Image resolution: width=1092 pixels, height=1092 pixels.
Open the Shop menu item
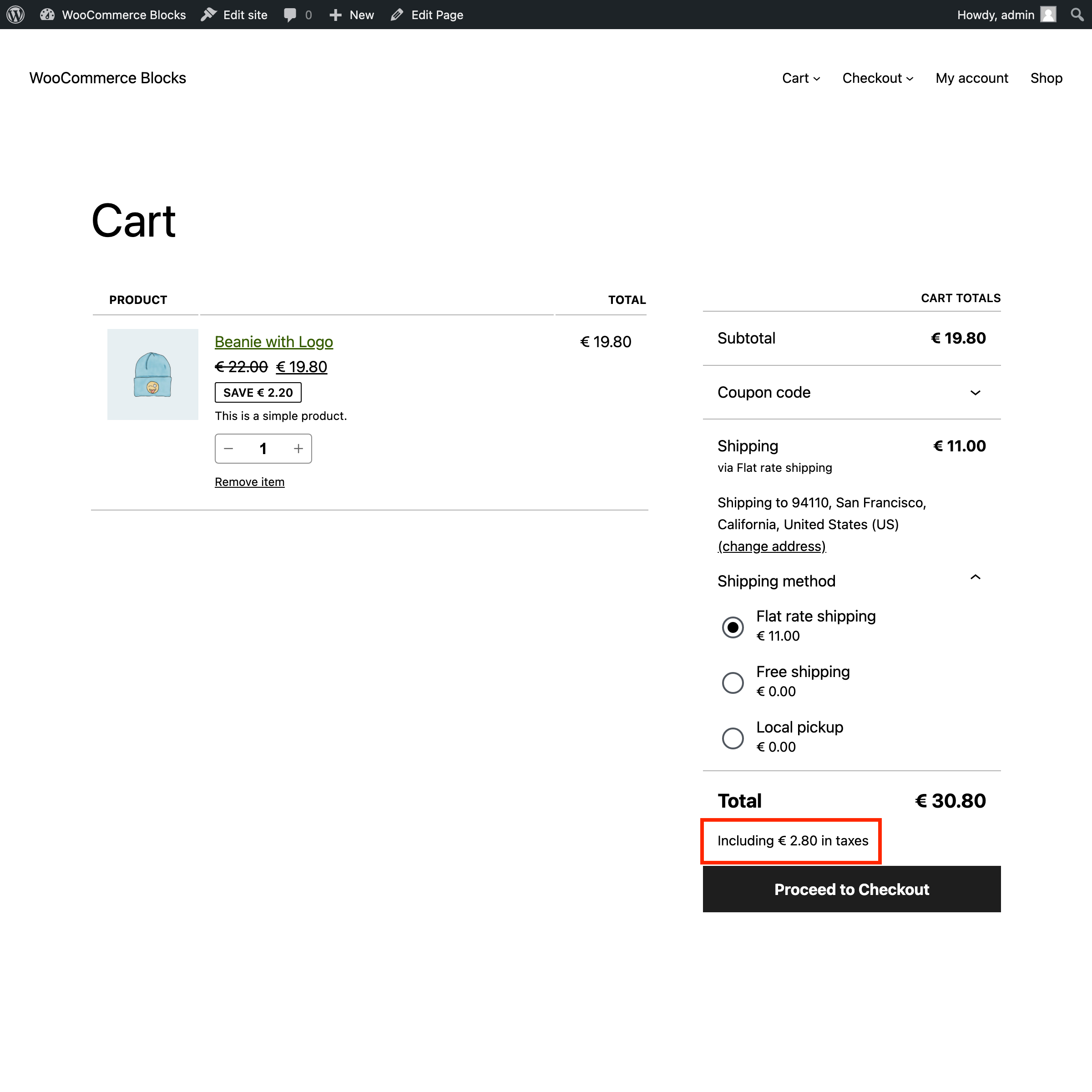coord(1046,78)
